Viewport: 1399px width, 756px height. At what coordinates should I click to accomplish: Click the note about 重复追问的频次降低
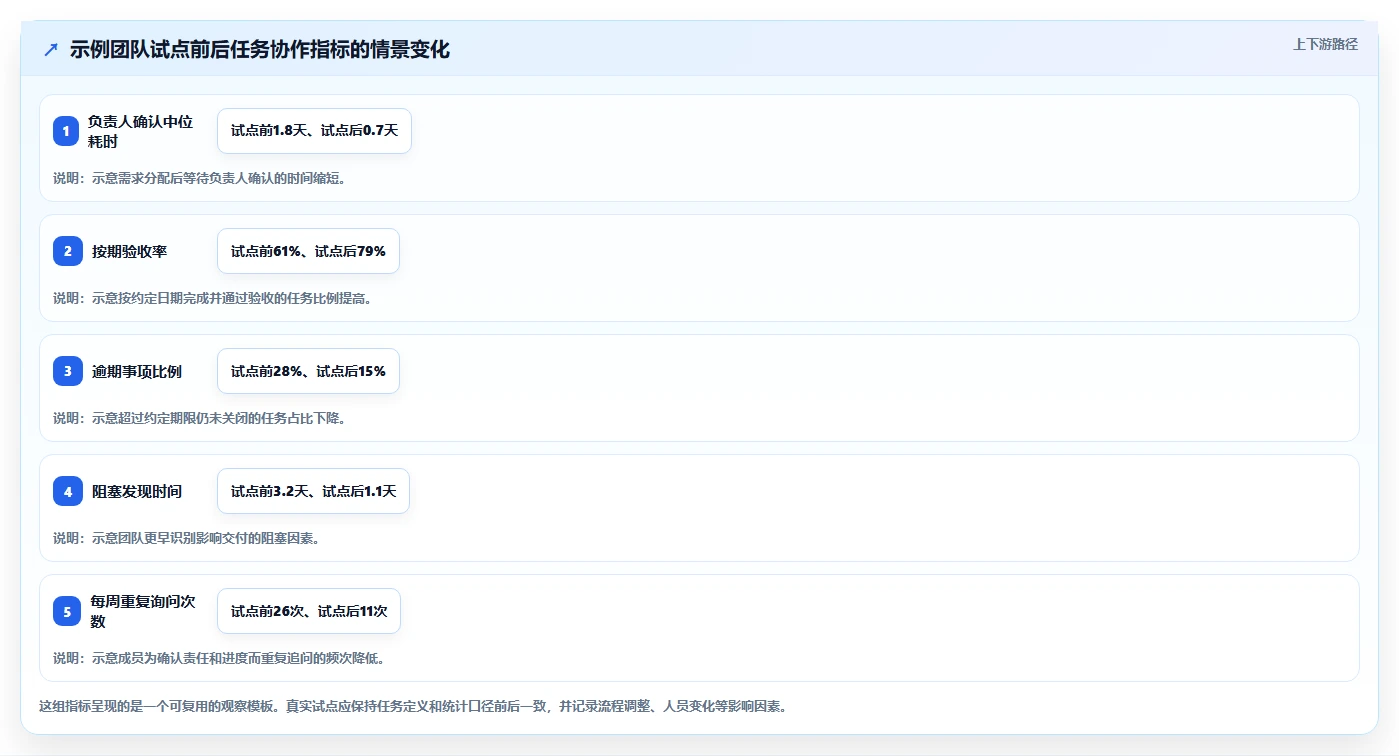coord(219,658)
